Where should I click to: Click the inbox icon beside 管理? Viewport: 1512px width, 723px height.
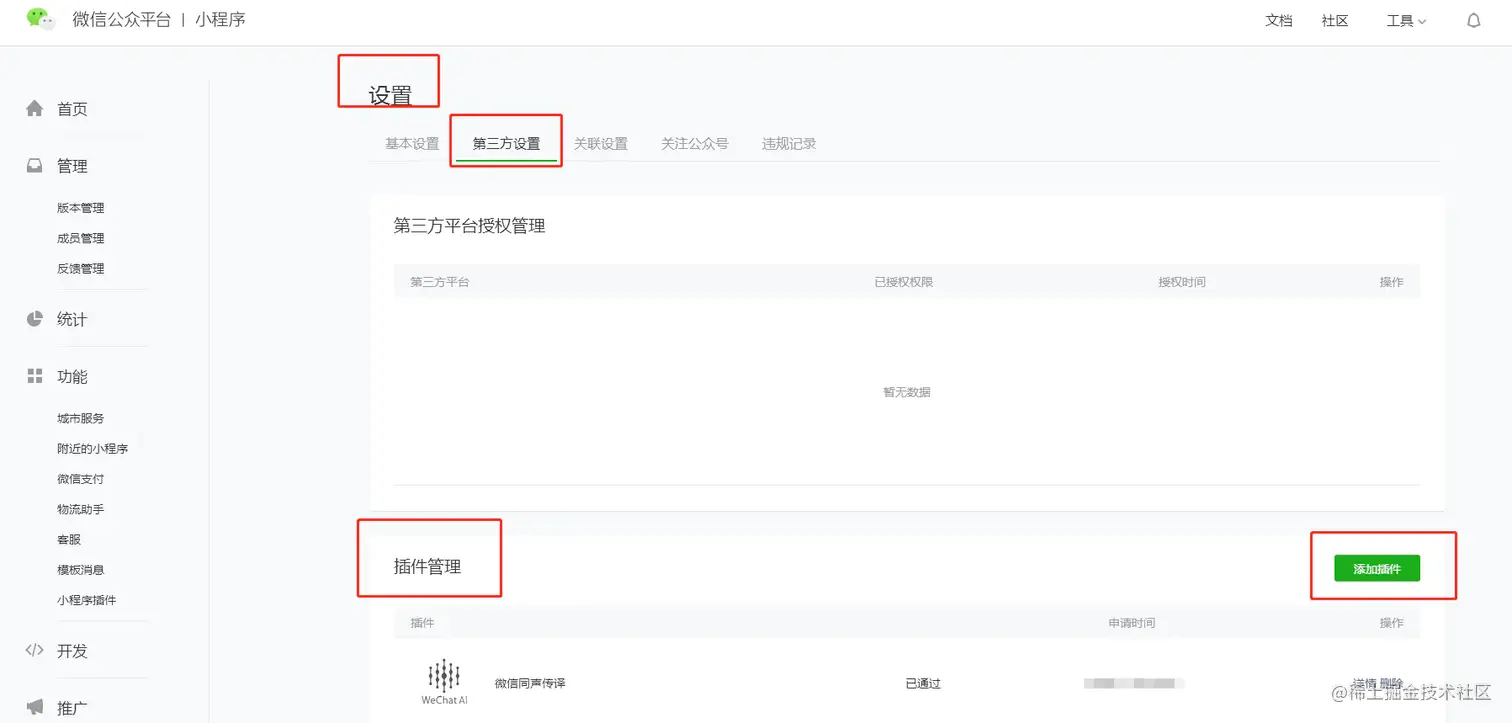point(35,166)
